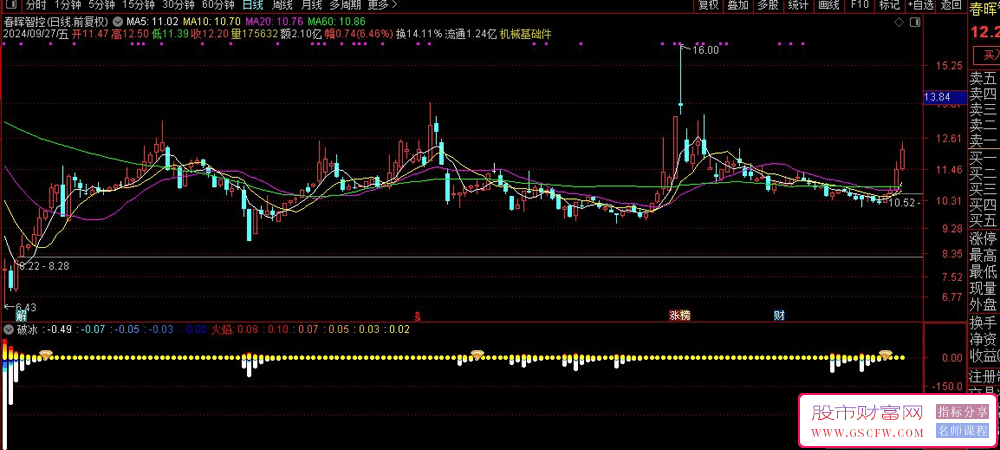The width and height of the screenshot is (1000, 450).
Task: Select the 30分钟 period tab
Action: 179,5
